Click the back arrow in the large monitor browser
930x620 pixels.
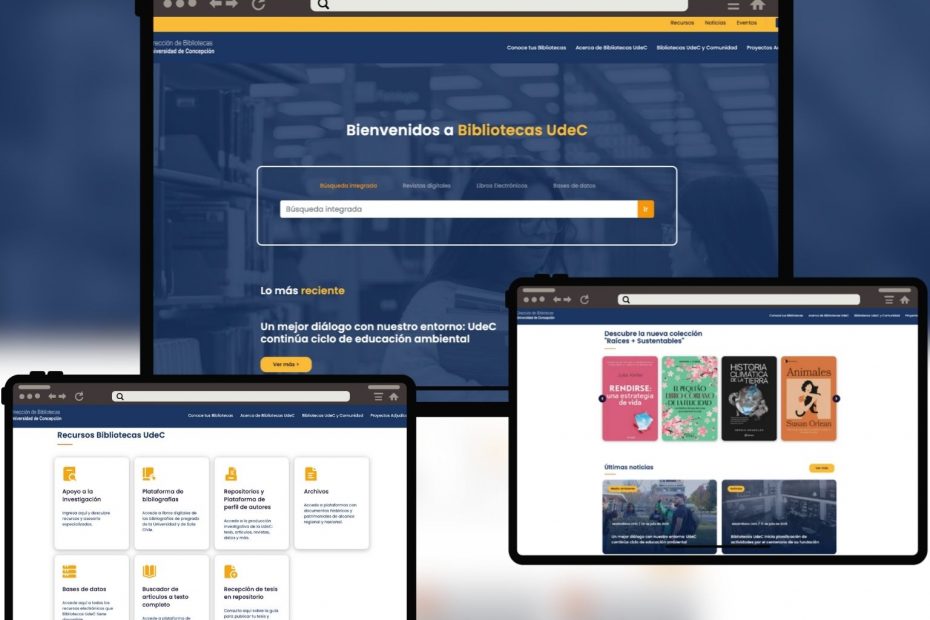(x=215, y=4)
